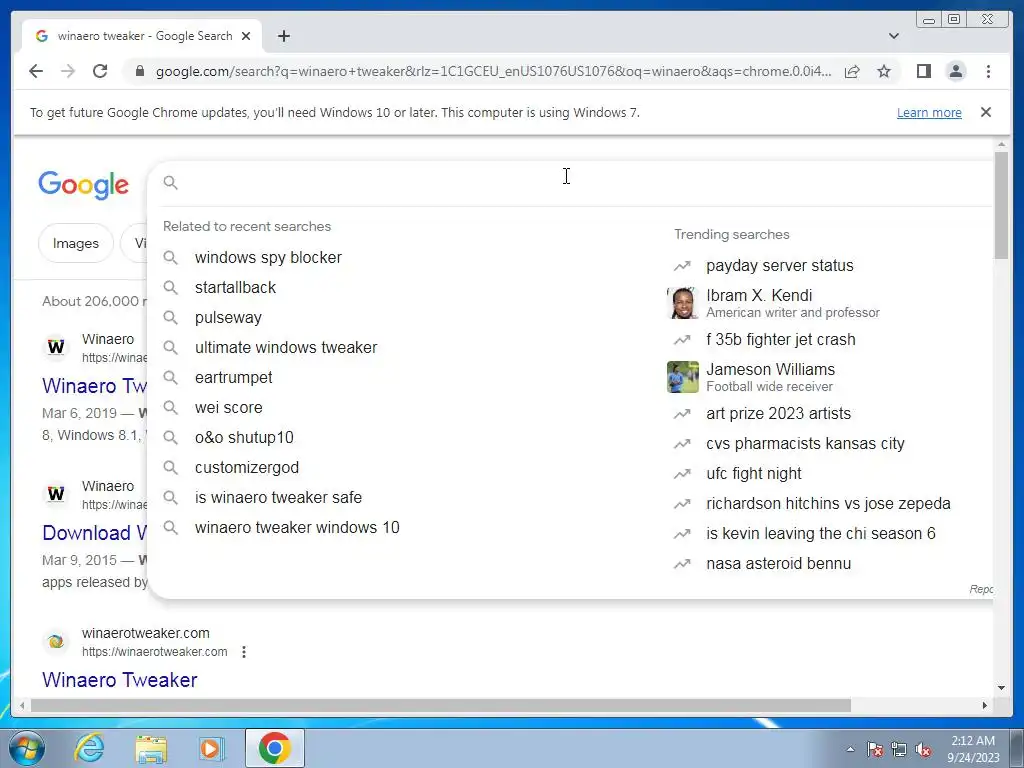Open trending search payday server status
Screen dimensions: 1024x768
tap(780, 266)
